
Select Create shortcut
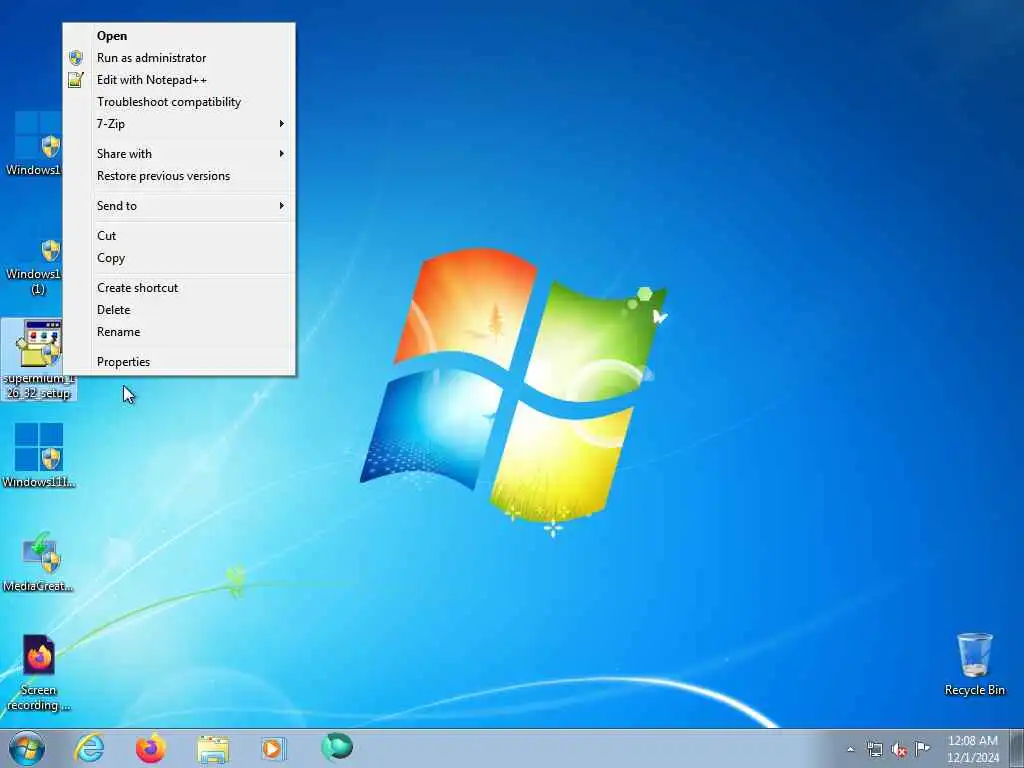[179, 288]
